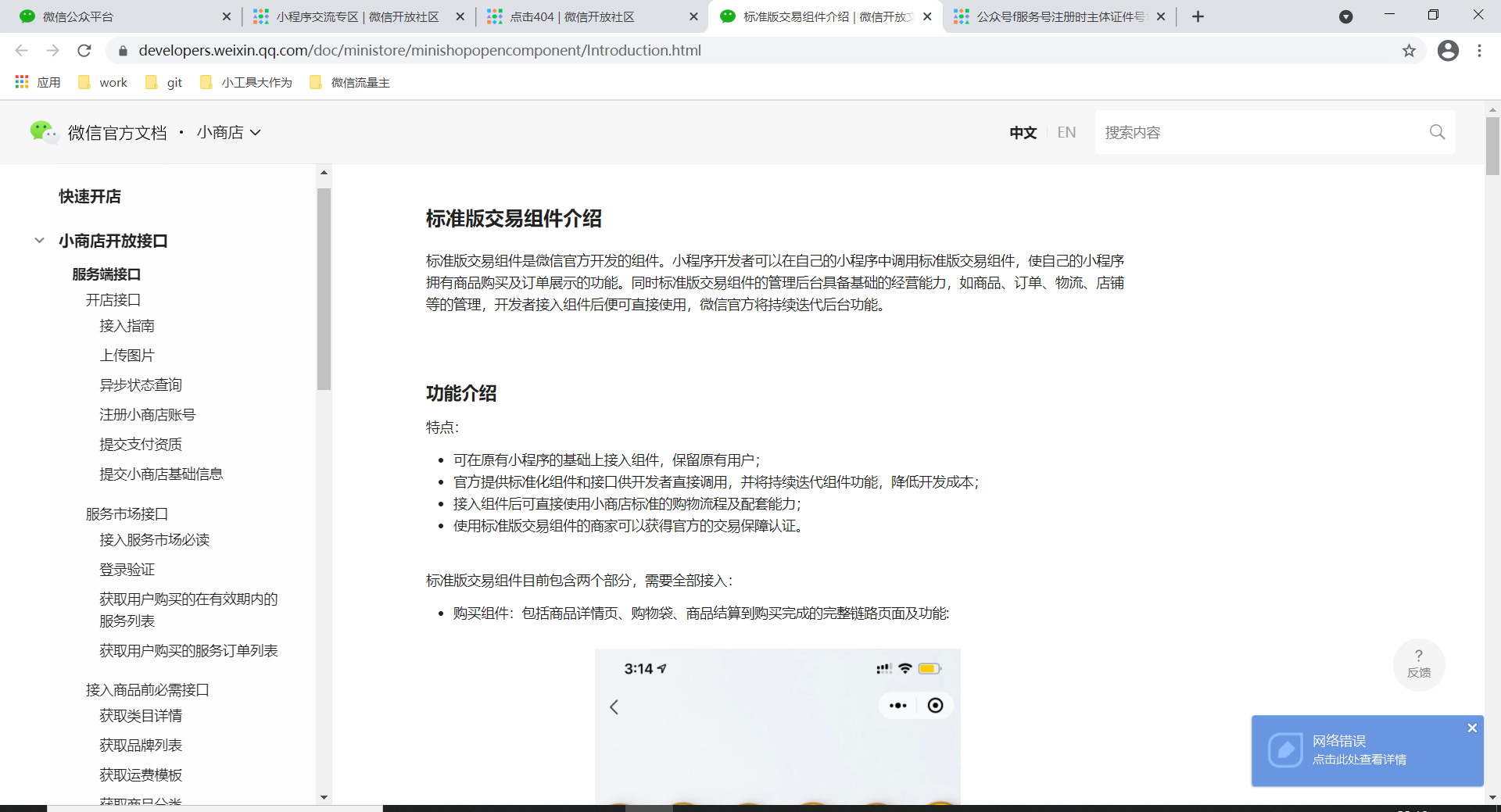Open the Chrome profile avatar
1501x812 pixels.
(1448, 51)
